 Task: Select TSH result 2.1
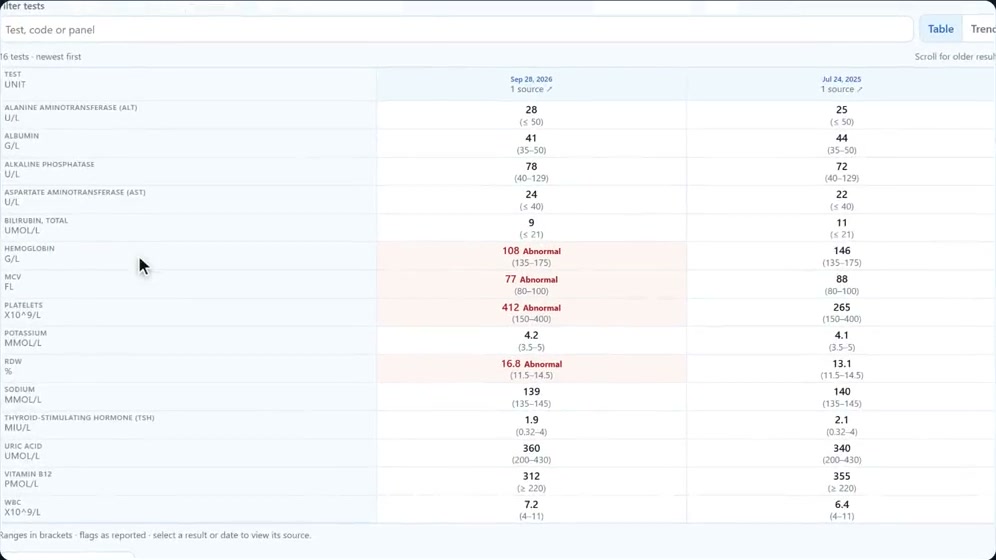pyautogui.click(x=842, y=420)
